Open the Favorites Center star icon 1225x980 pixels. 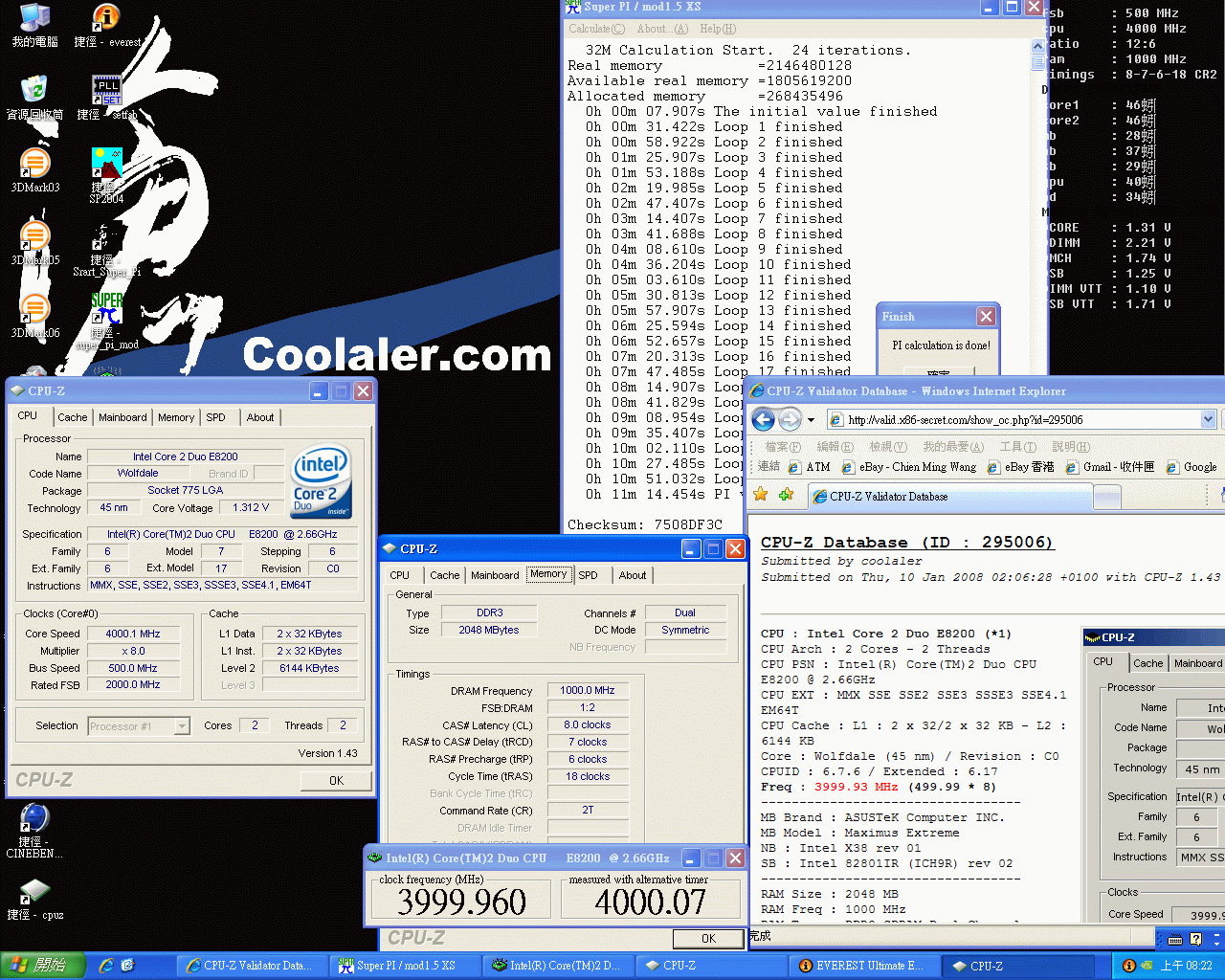coord(761,495)
